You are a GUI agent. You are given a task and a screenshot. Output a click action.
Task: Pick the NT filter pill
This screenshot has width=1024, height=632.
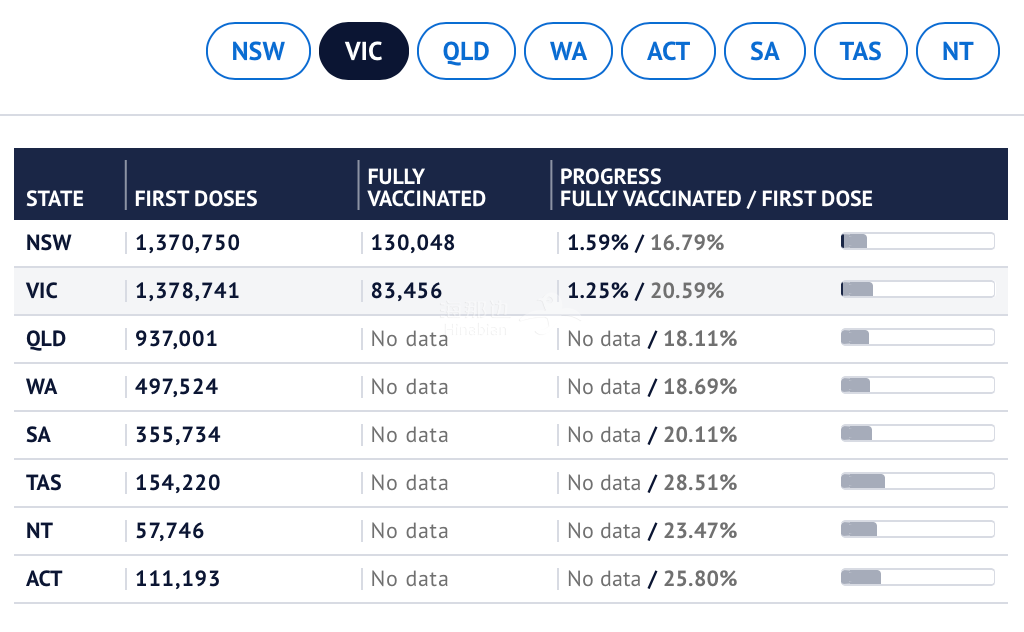pos(957,51)
